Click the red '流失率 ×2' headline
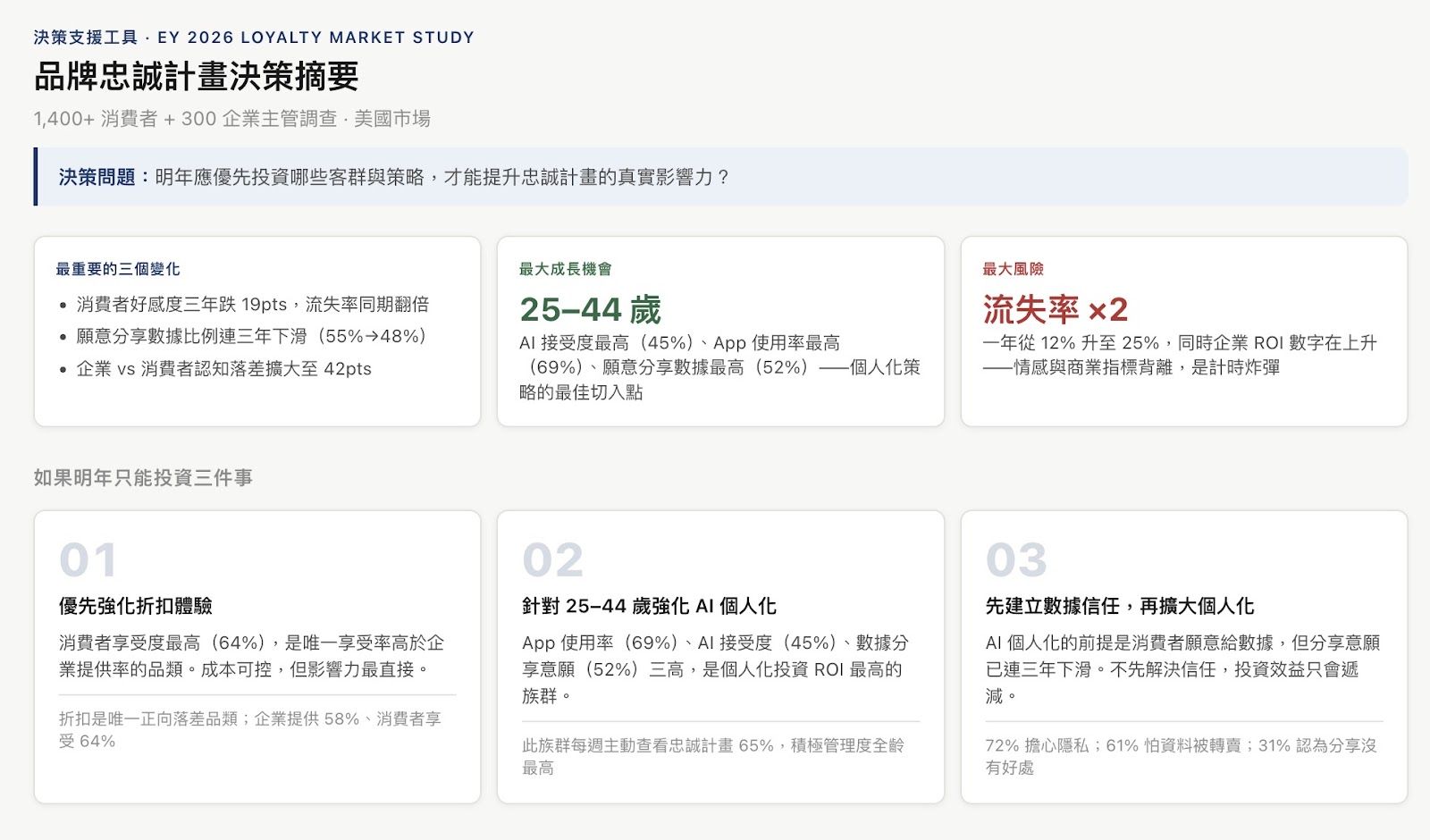The height and width of the screenshot is (840, 1430). (1056, 310)
